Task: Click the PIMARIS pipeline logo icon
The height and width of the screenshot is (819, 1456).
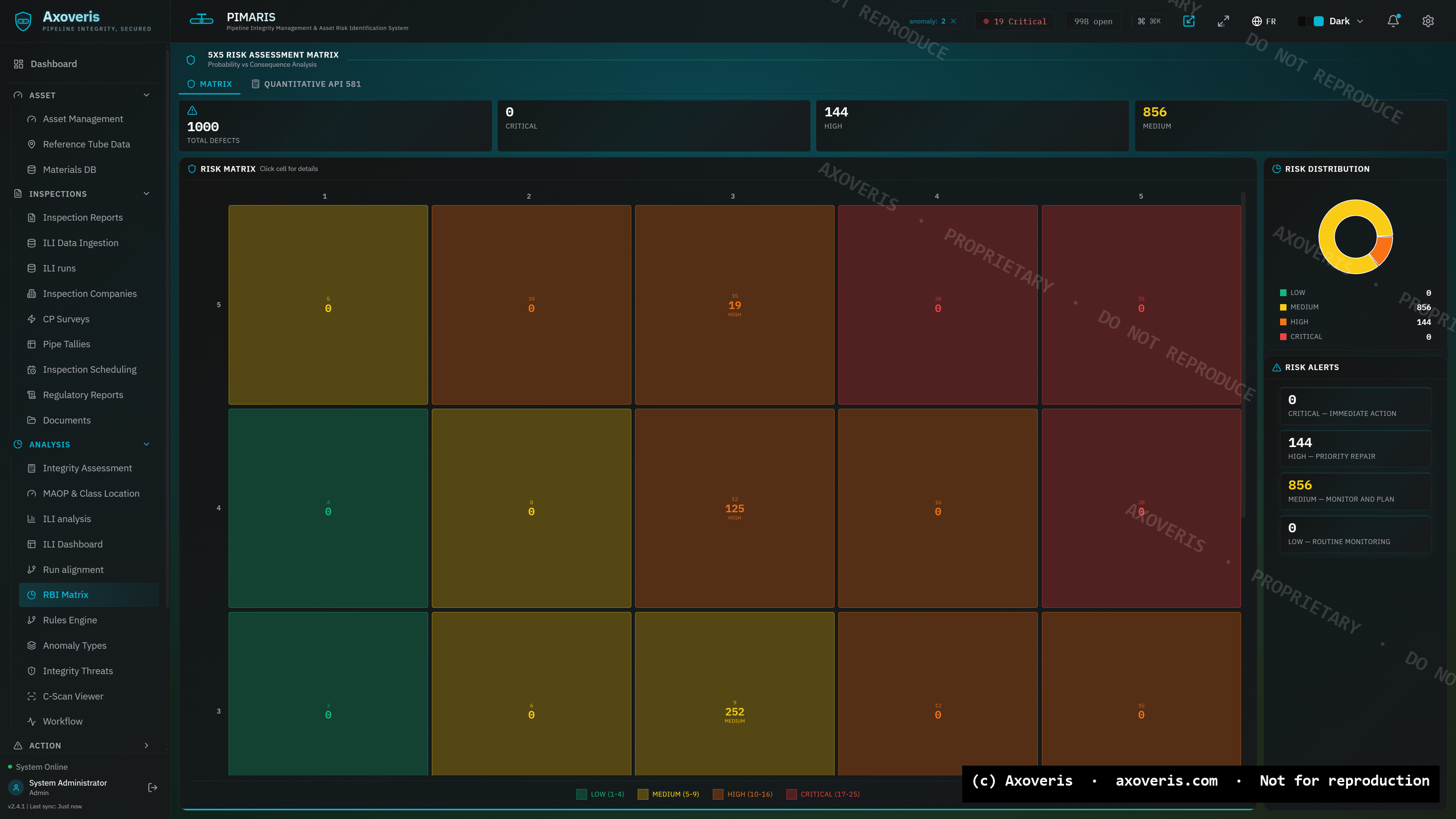Action: click(x=201, y=20)
